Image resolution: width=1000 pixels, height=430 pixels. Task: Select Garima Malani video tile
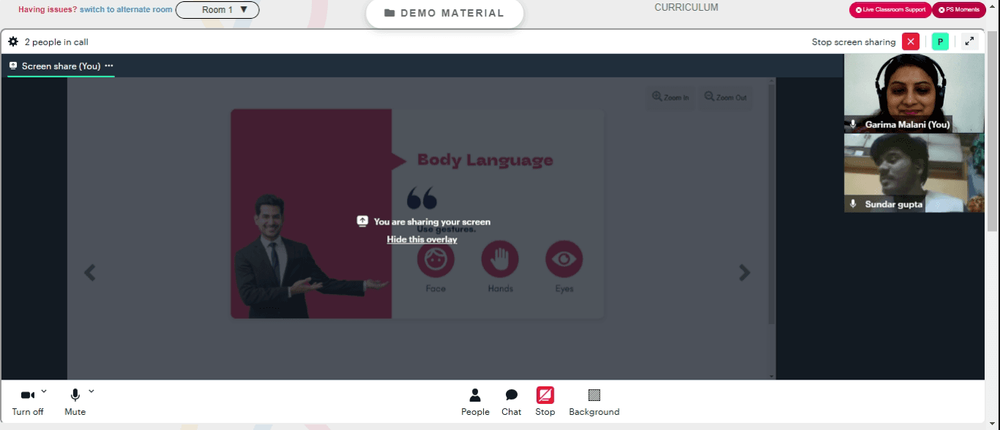click(x=914, y=93)
